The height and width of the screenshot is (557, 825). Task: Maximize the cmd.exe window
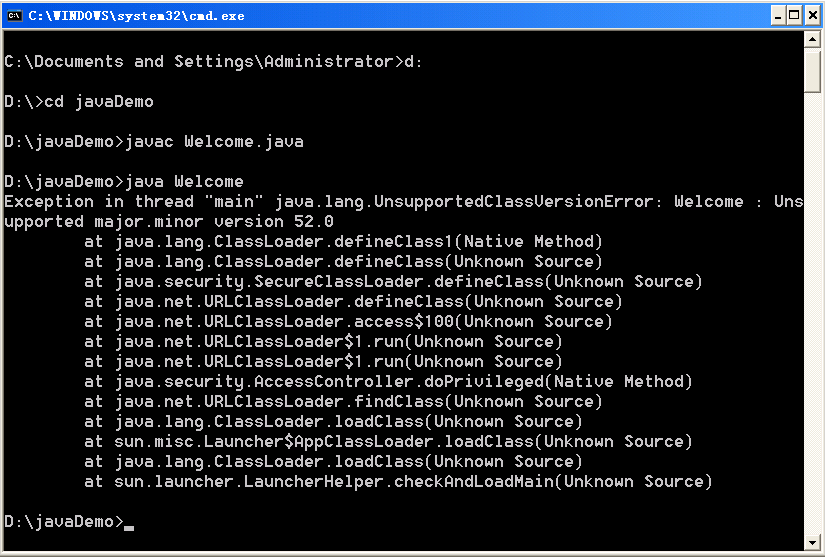pyautogui.click(x=795, y=16)
